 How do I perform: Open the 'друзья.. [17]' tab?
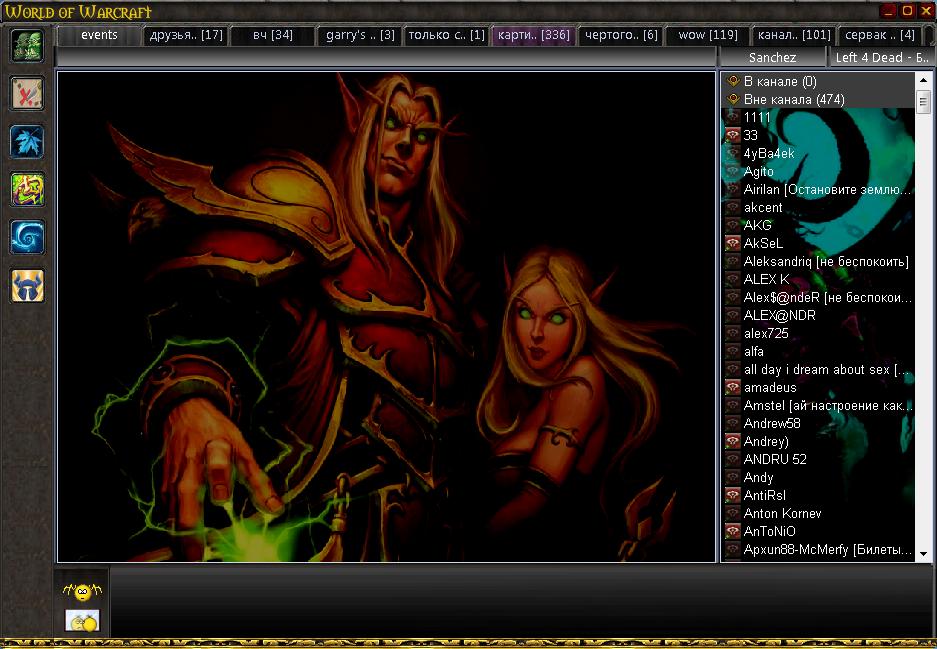(185, 35)
